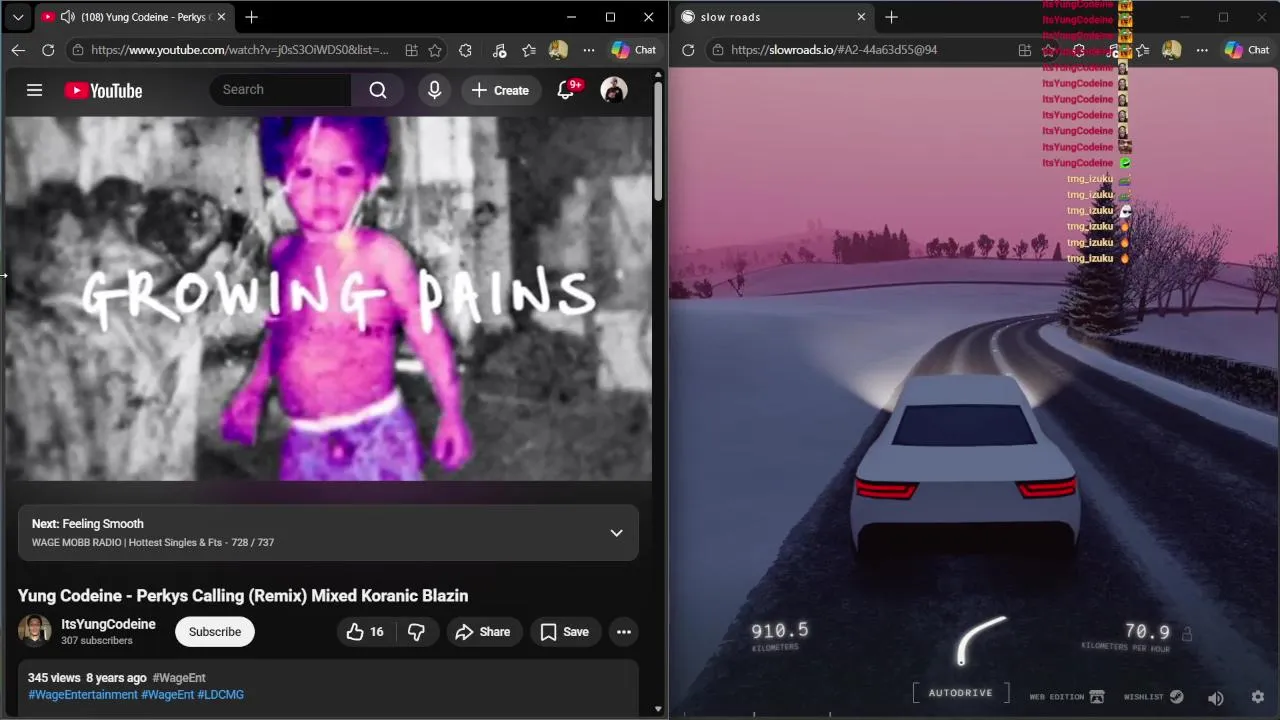
Task: Open split screen icon in YouTube address bar
Action: coord(411,50)
